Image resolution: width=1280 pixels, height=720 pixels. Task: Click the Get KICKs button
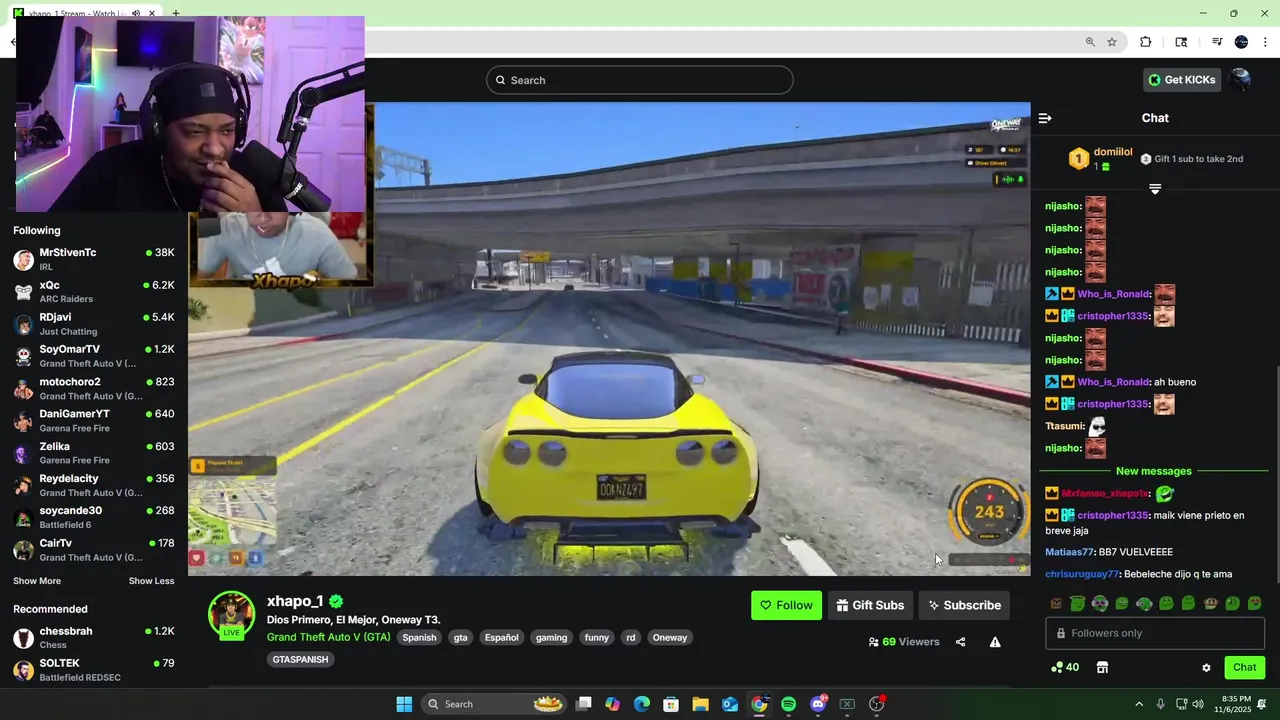click(1181, 80)
